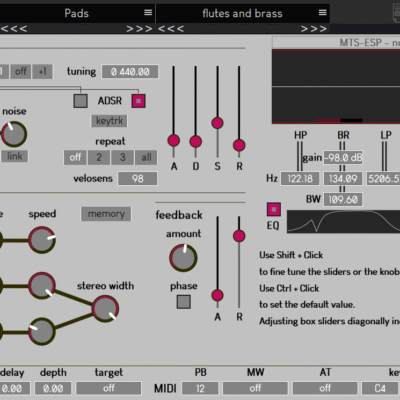The width and height of the screenshot is (400, 400).
Task: Click the envelope Attack slider handle
Action: 174,141
